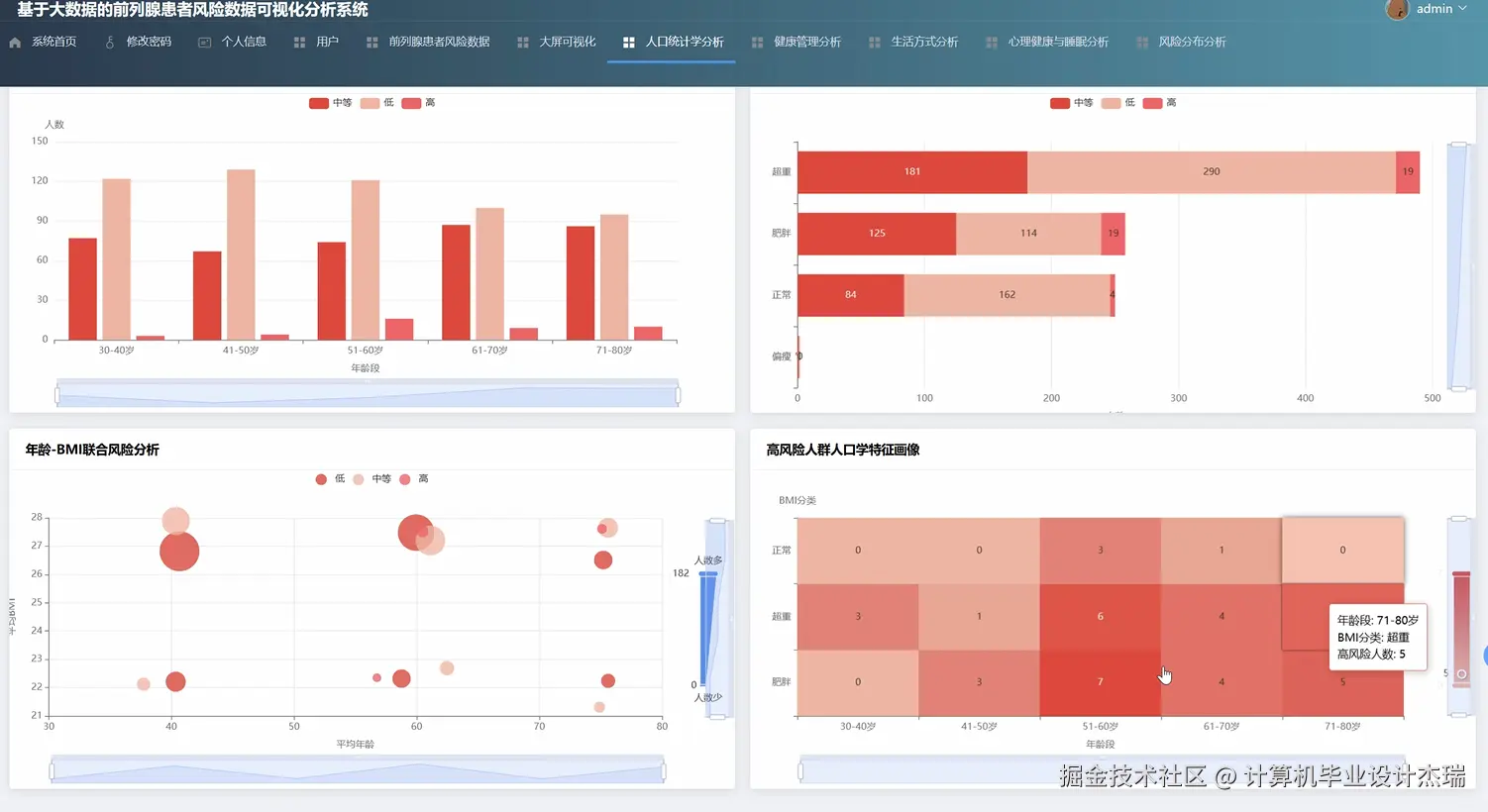Toggle 低 legend in scatter chart
This screenshot has width=1488, height=812.
330,479
